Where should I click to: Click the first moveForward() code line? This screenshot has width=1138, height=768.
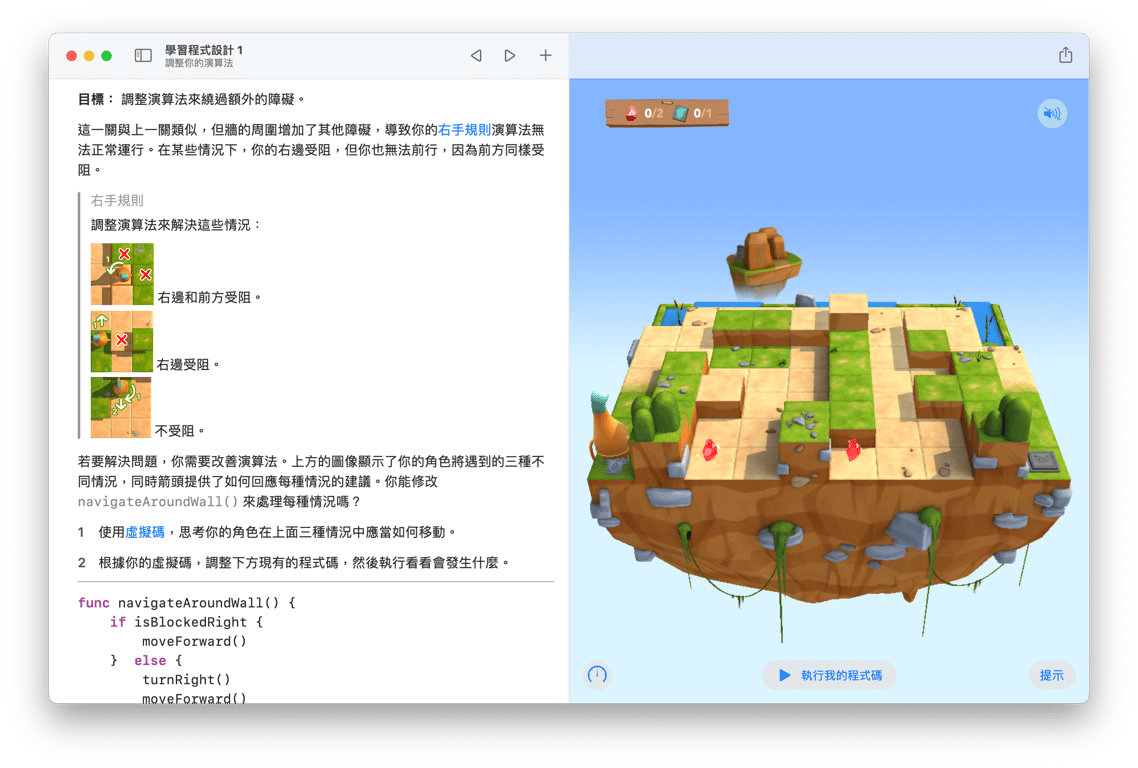tap(195, 641)
